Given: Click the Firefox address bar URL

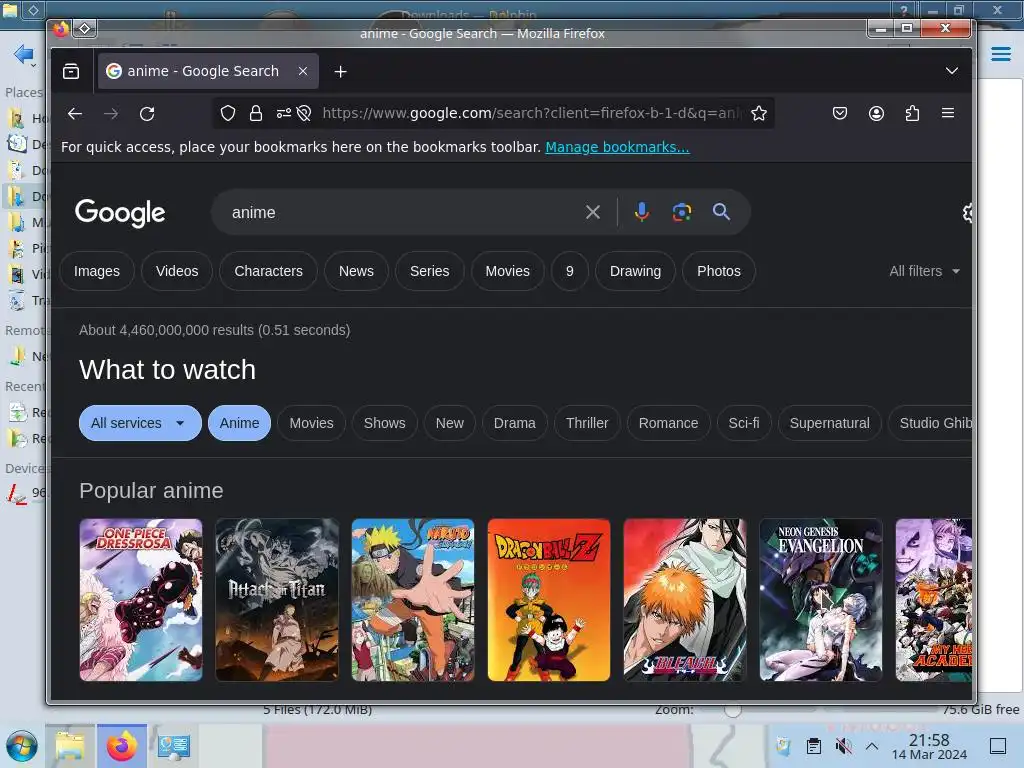Looking at the screenshot, I should click(530, 113).
